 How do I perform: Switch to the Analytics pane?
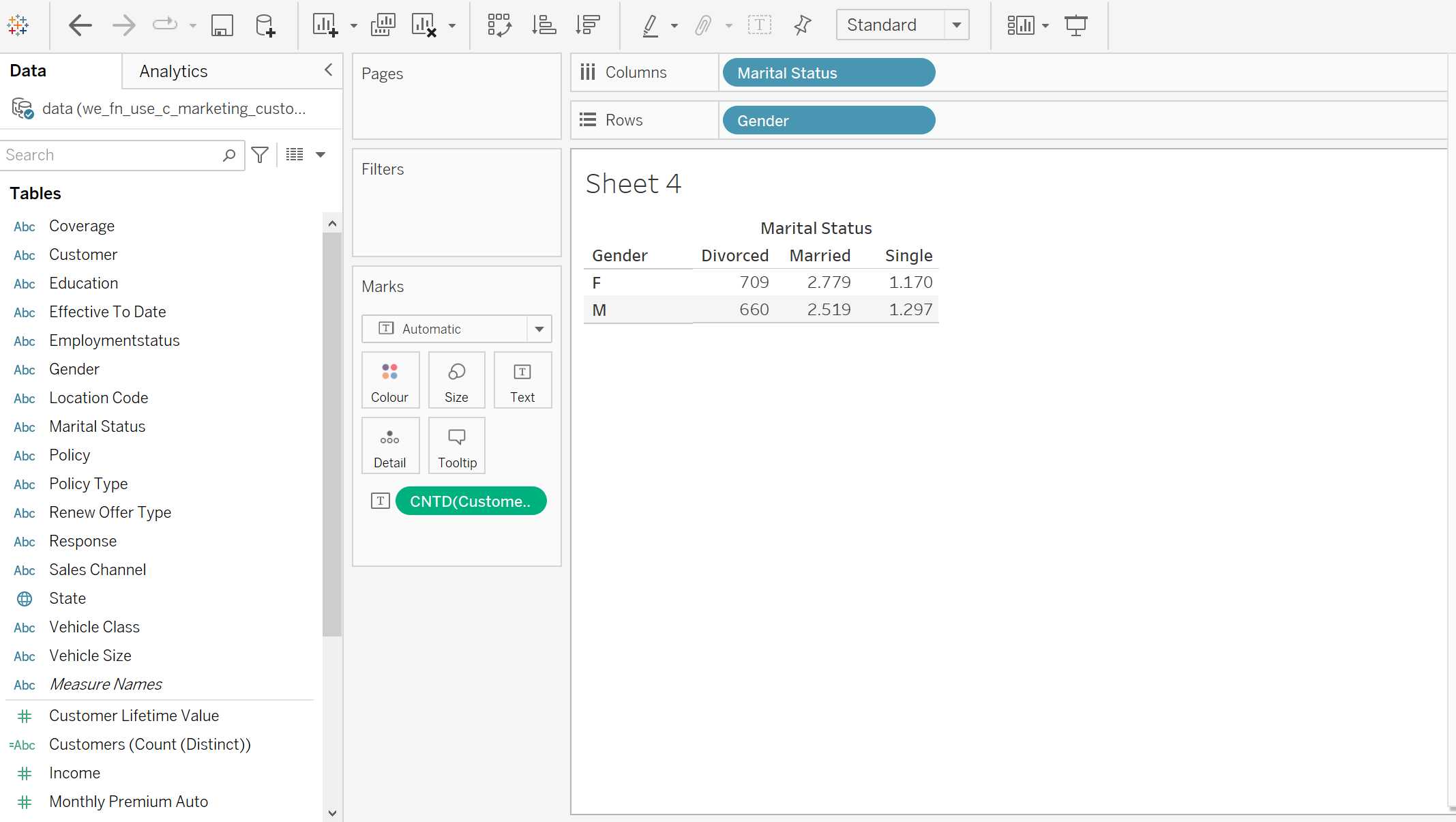[x=173, y=70]
